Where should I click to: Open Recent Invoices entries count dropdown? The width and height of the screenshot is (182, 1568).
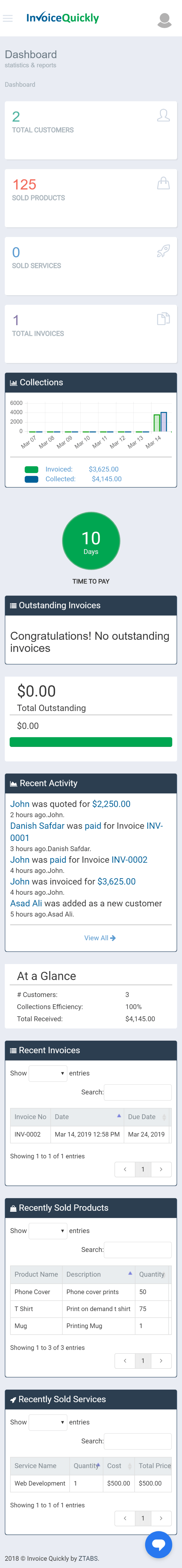(48, 1073)
